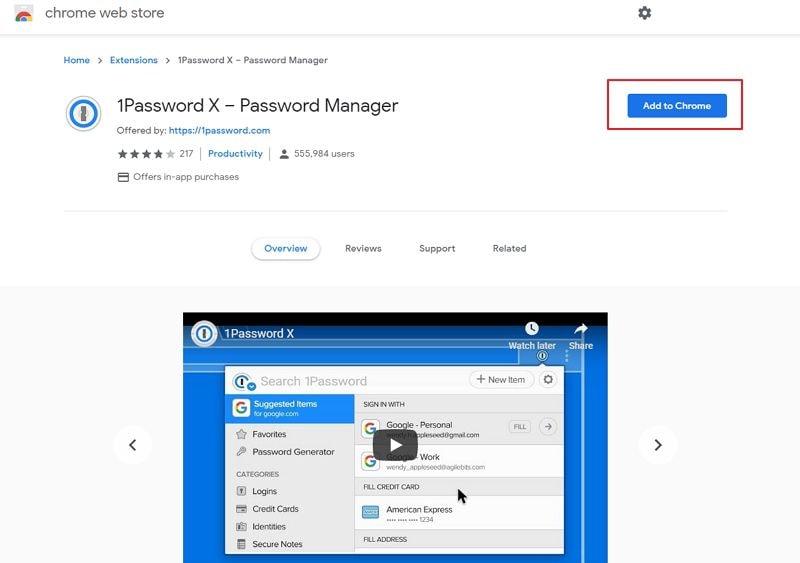Click the 555,984 users text

click(x=324, y=154)
